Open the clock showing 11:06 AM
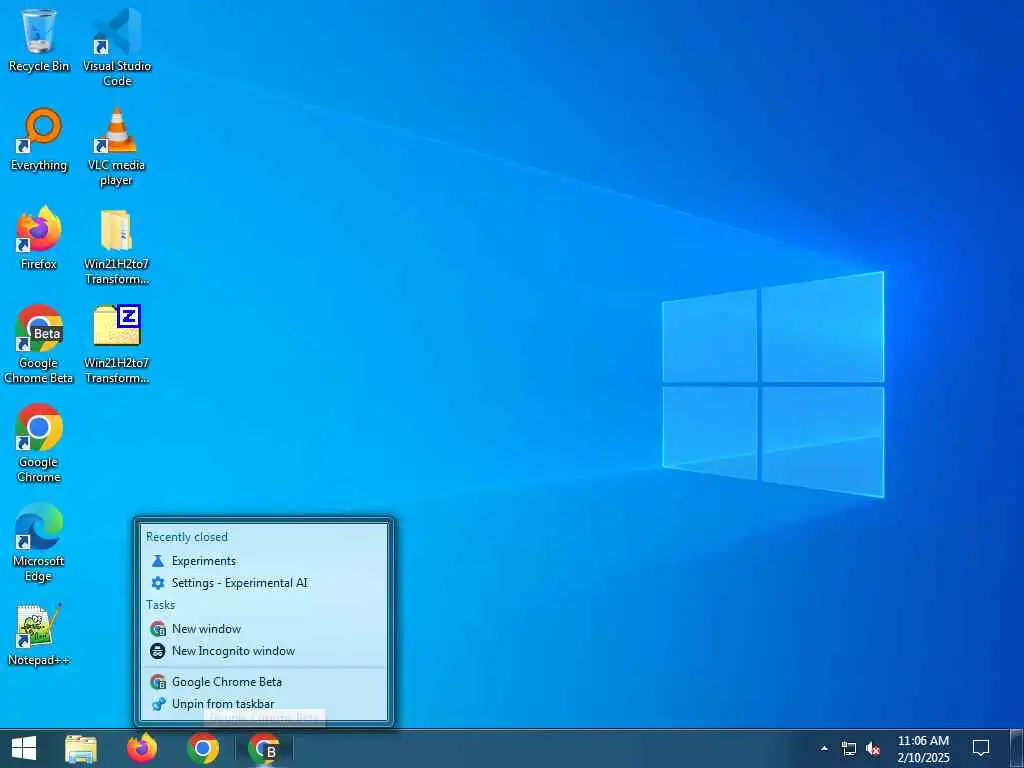Screen dimensions: 1024x768 [923, 748]
